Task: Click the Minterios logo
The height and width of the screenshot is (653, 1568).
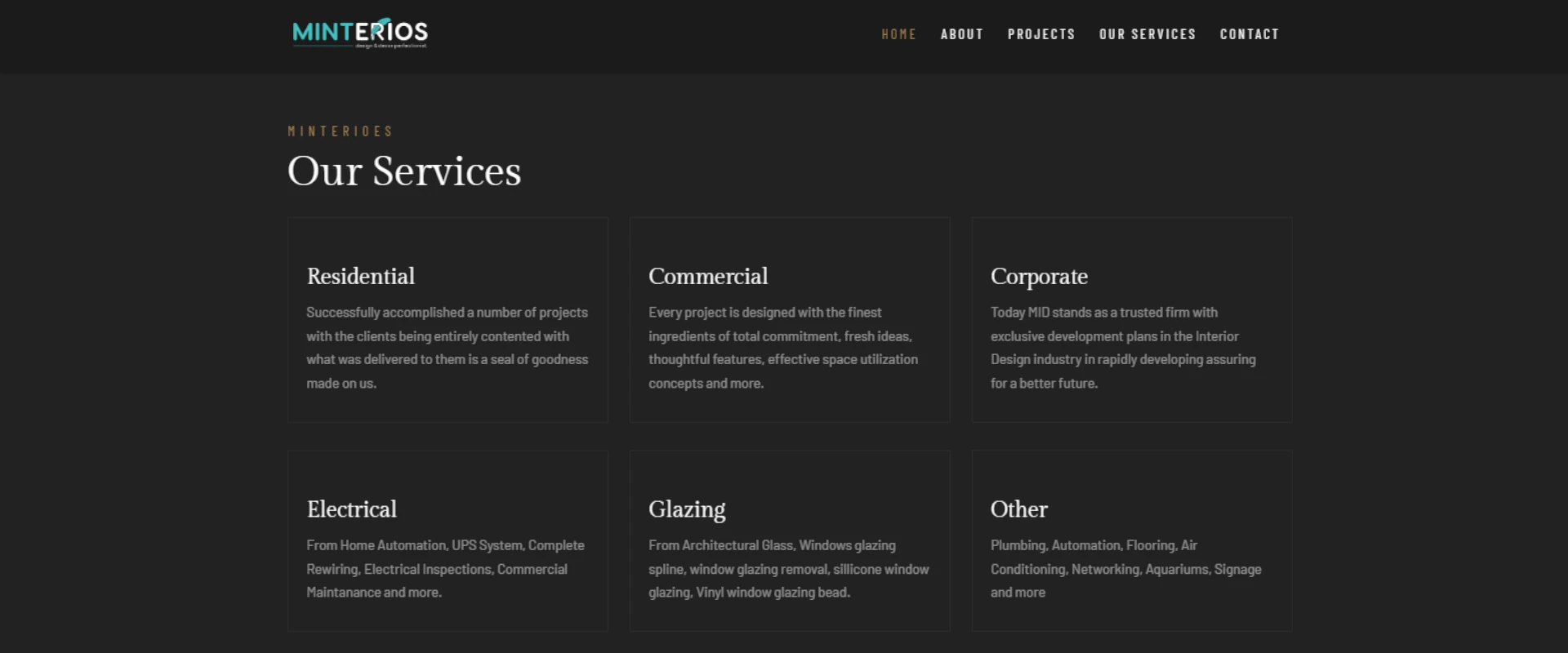Action: [360, 33]
